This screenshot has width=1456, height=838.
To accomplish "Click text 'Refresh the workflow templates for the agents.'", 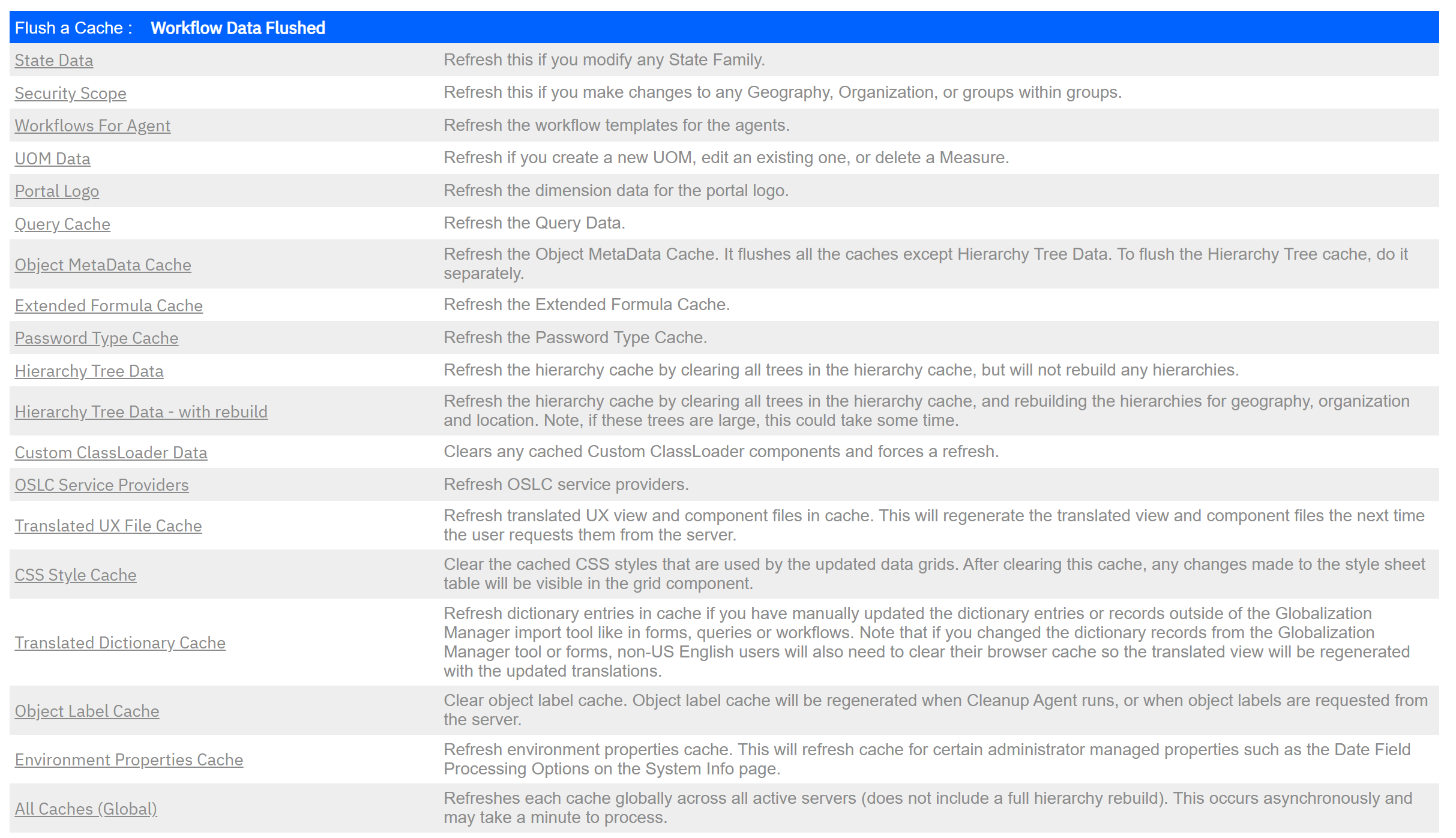I will [617, 125].
